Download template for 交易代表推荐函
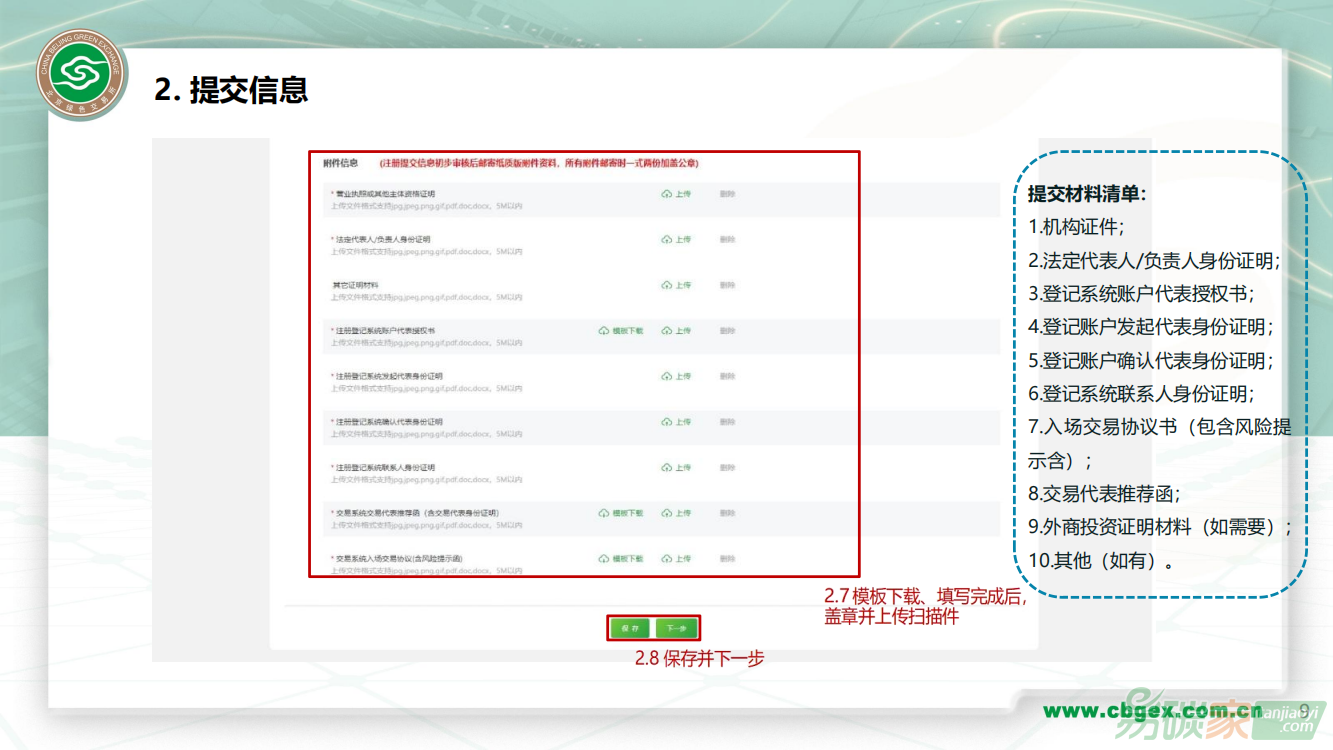1333x750 pixels. [x=621, y=513]
